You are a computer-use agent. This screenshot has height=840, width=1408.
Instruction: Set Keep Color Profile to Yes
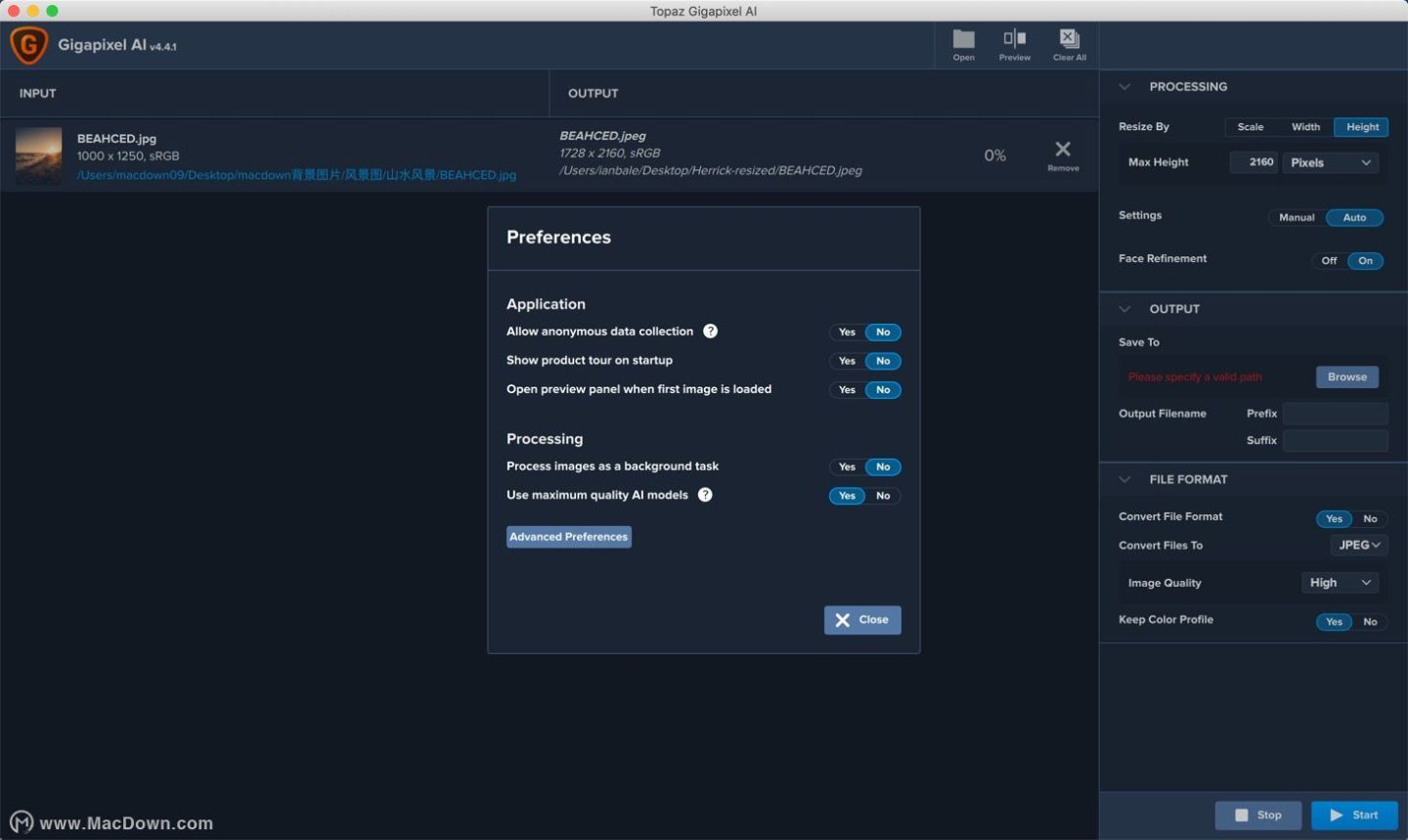coord(1334,622)
